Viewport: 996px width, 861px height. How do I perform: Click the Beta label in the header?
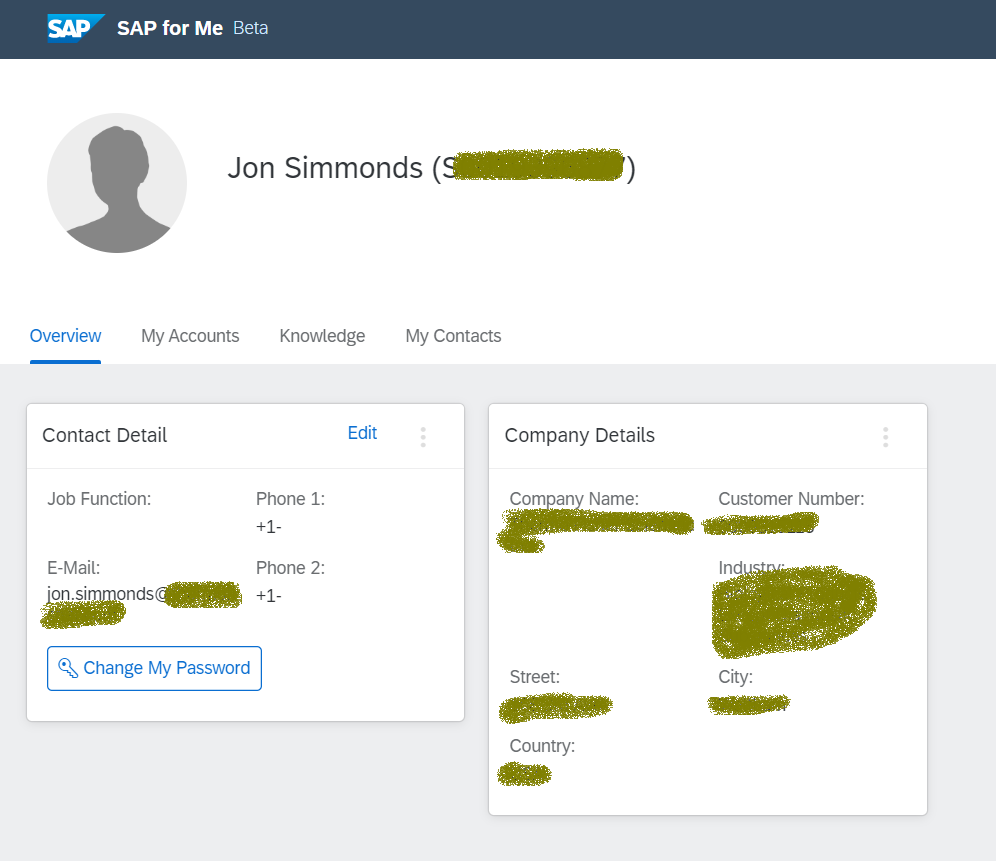coord(251,28)
